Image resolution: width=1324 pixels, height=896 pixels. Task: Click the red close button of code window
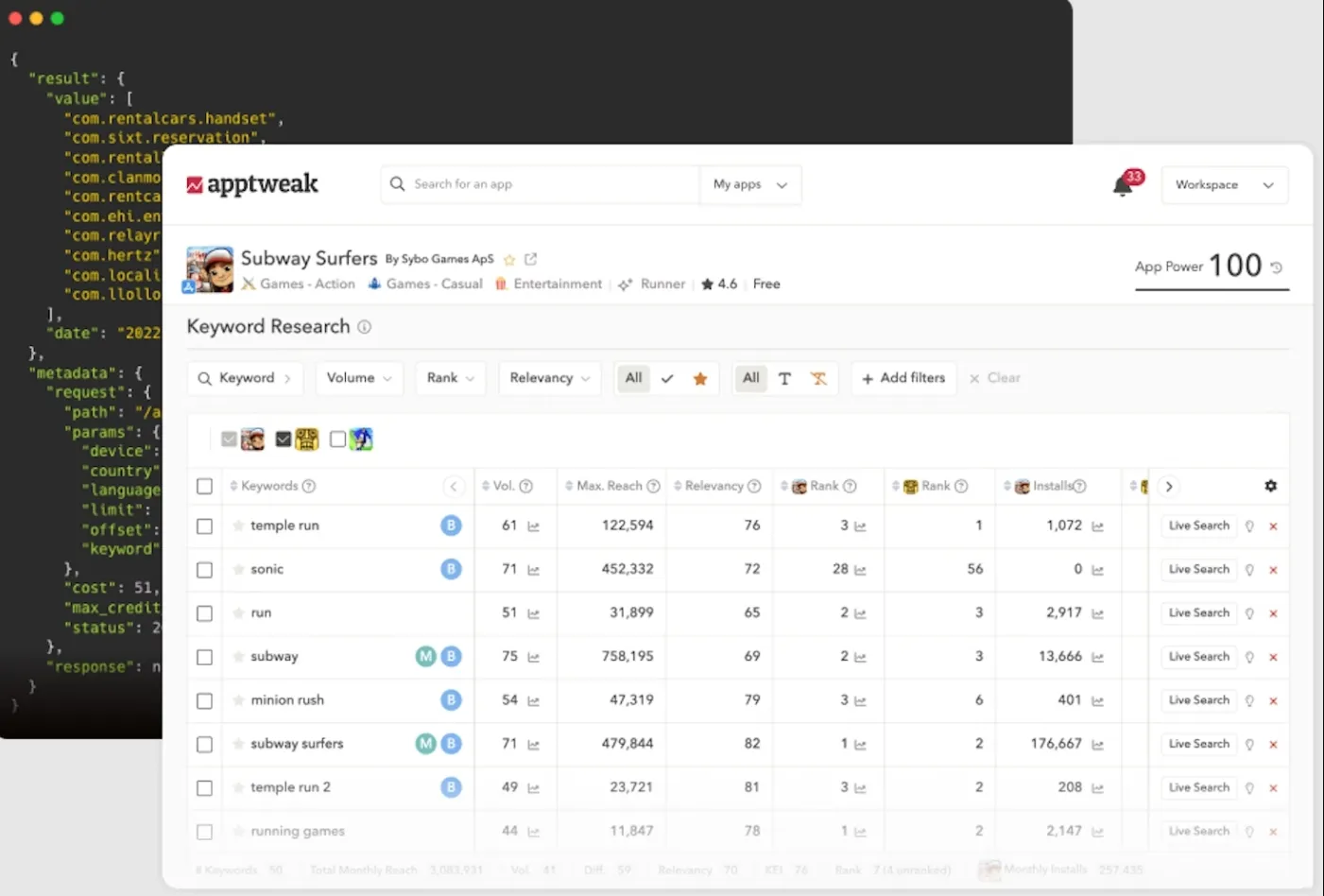pyautogui.click(x=15, y=18)
